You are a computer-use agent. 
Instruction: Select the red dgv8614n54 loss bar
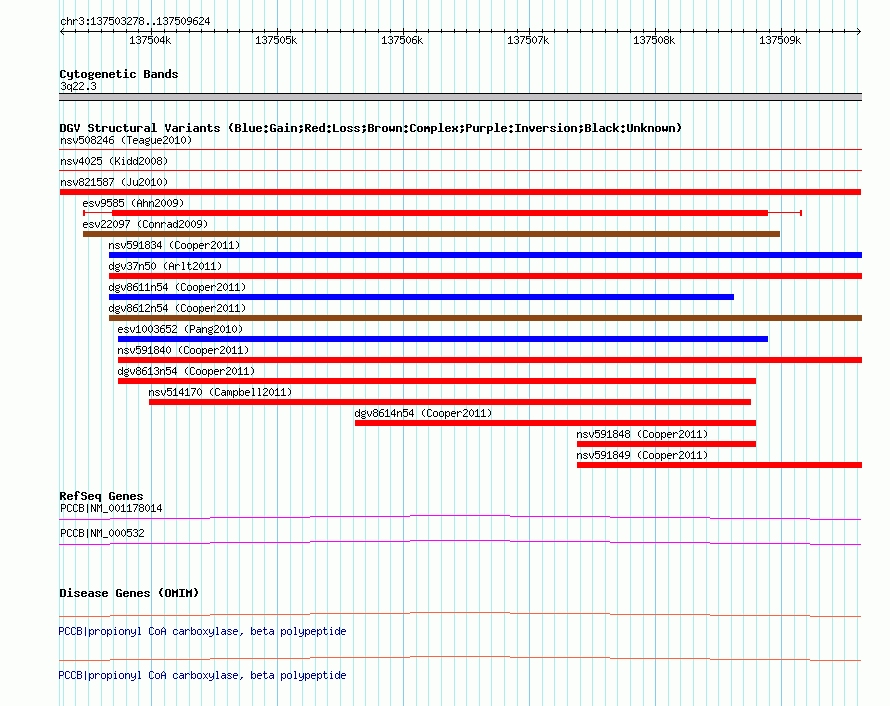(555, 423)
